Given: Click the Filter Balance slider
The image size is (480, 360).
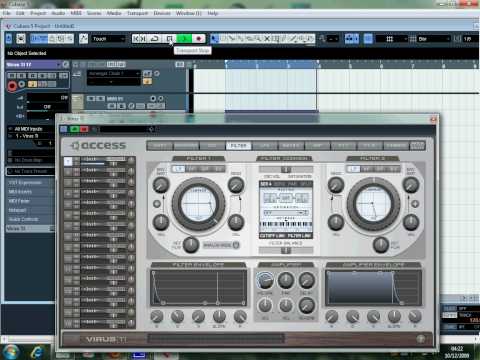Looking at the screenshot, I should click(286, 250).
